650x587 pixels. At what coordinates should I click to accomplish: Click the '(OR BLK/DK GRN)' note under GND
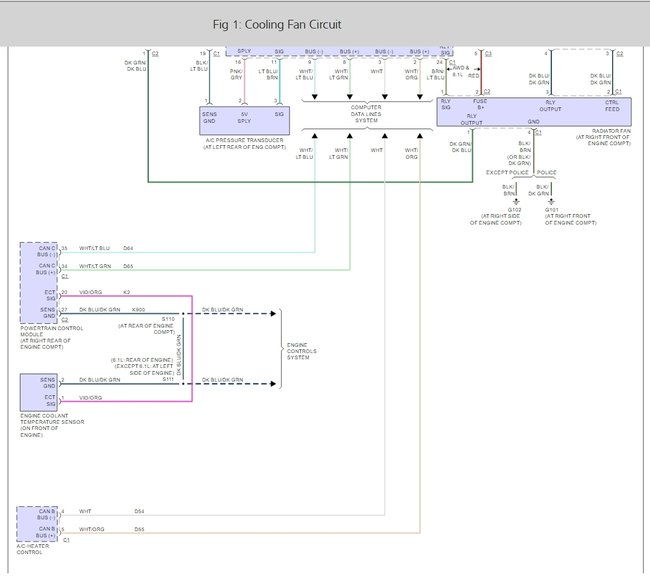pyautogui.click(x=519, y=160)
